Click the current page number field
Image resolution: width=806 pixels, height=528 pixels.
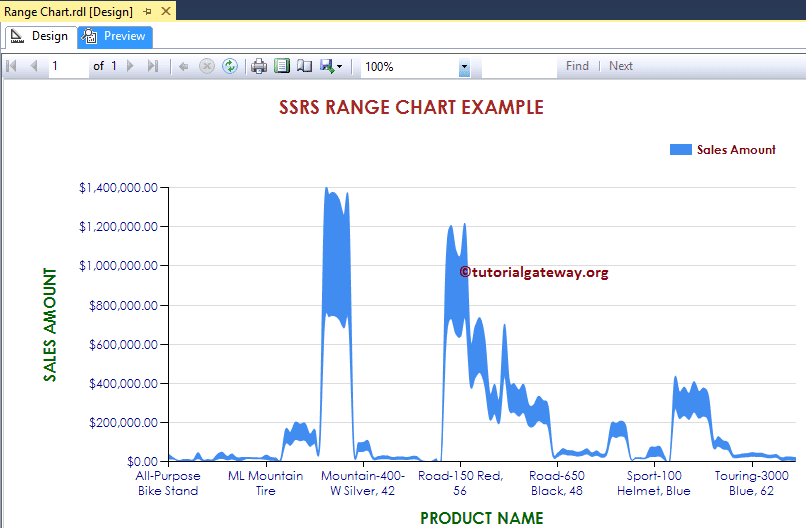pyautogui.click(x=68, y=66)
